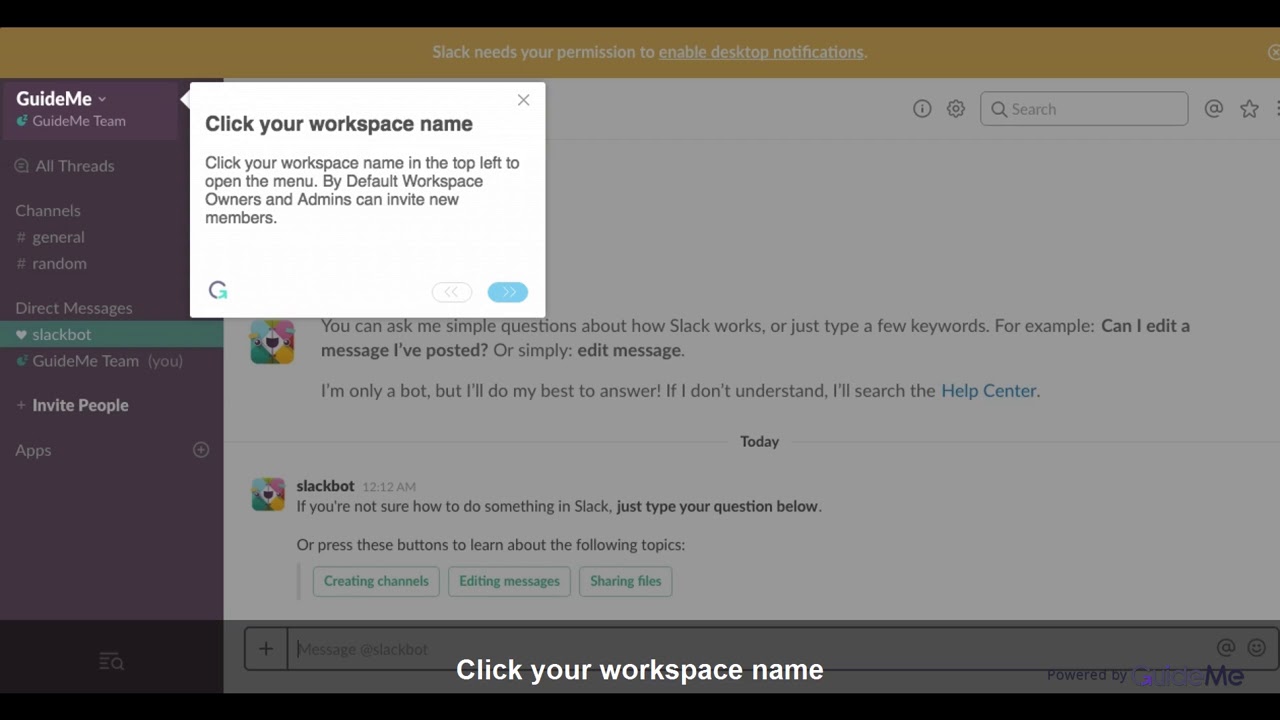The height and width of the screenshot is (720, 1280).
Task: Close the GuideMe tutorial popup
Action: pyautogui.click(x=523, y=100)
